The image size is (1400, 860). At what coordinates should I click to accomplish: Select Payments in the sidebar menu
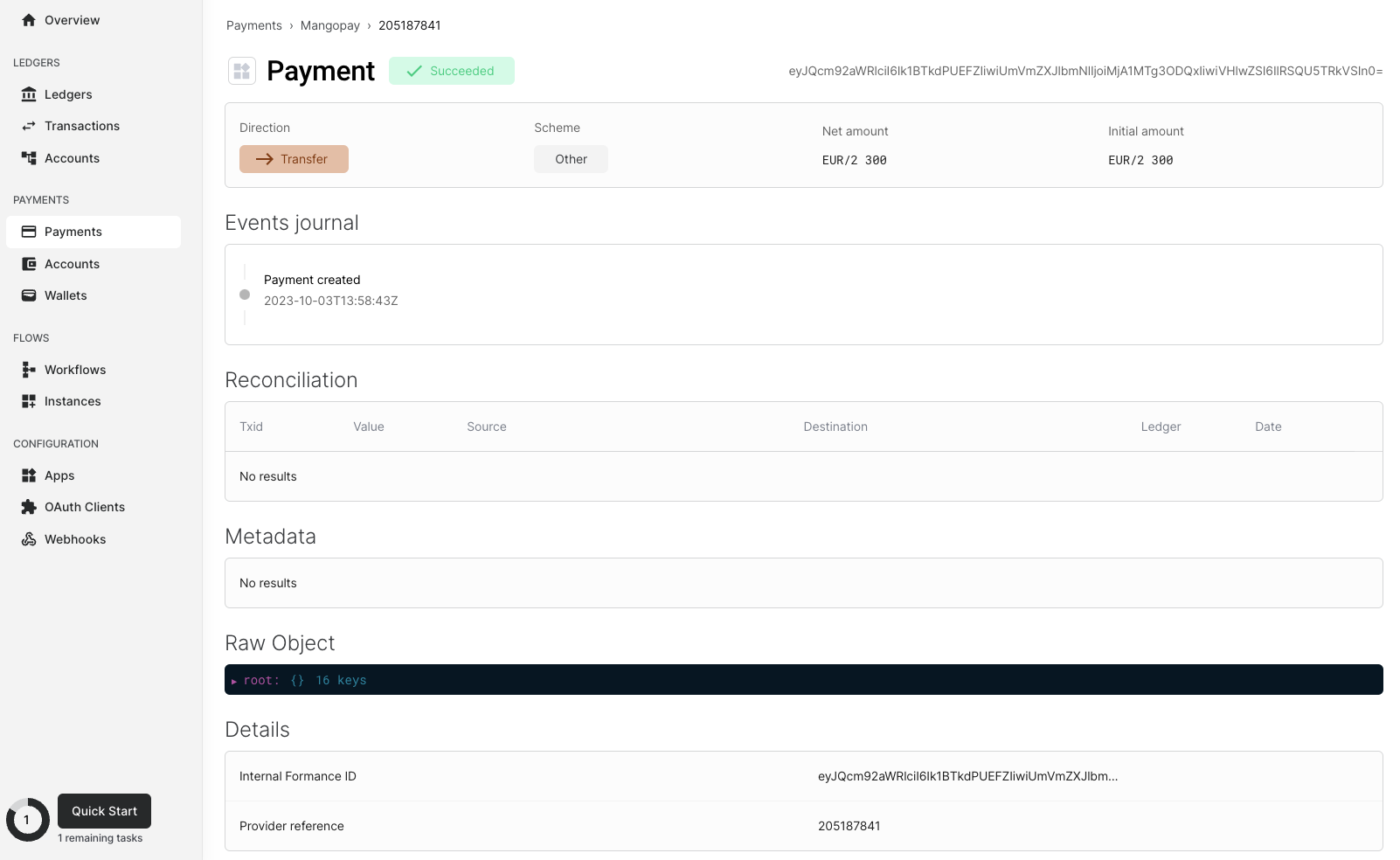click(x=73, y=232)
